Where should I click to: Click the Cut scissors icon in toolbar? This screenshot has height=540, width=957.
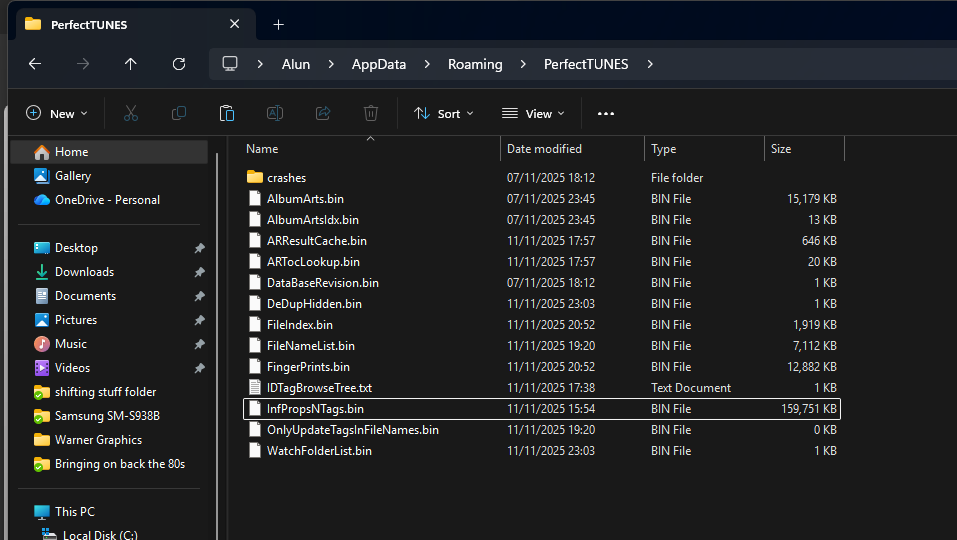click(131, 114)
